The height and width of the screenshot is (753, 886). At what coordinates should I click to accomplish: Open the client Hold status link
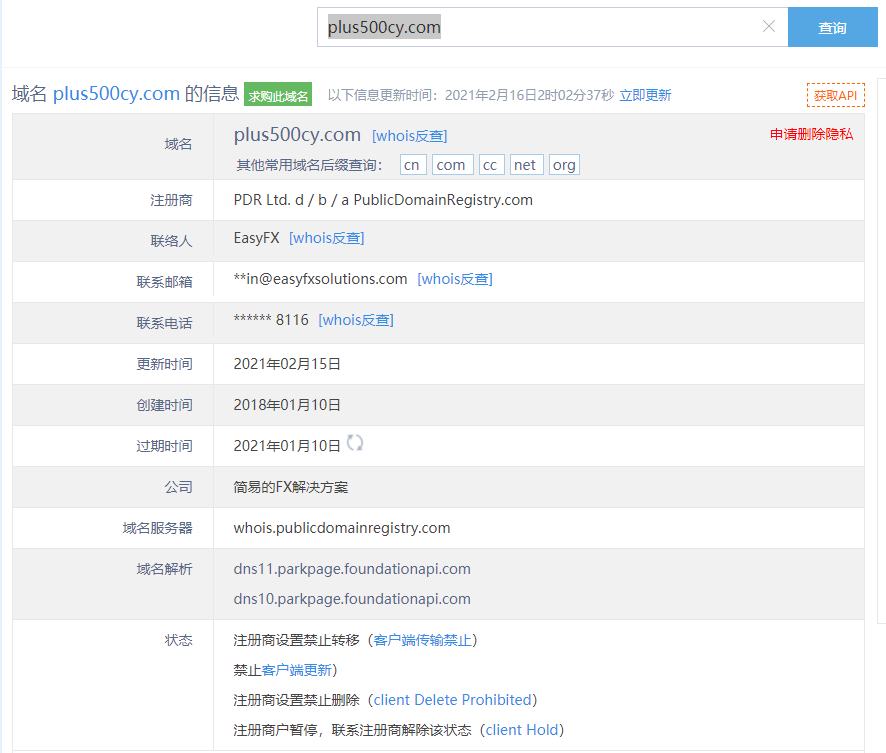coord(523,730)
